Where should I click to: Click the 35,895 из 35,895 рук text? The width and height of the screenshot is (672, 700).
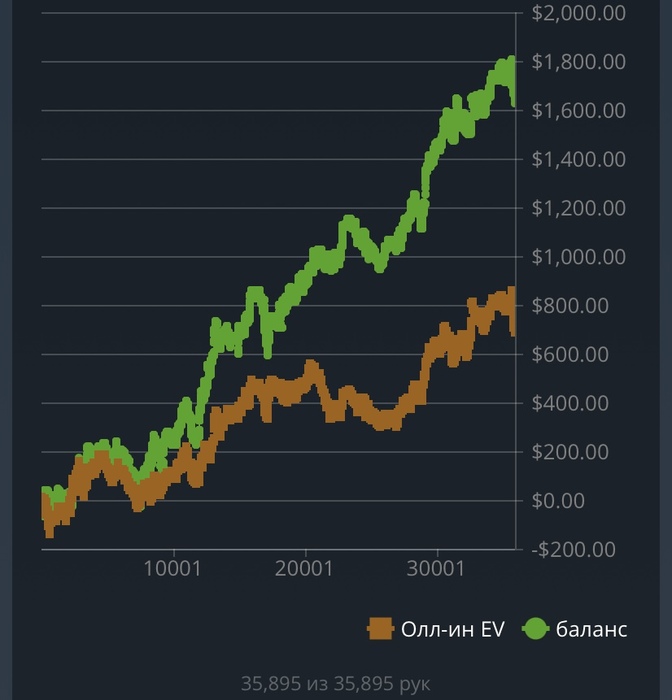pyautogui.click(x=336, y=684)
